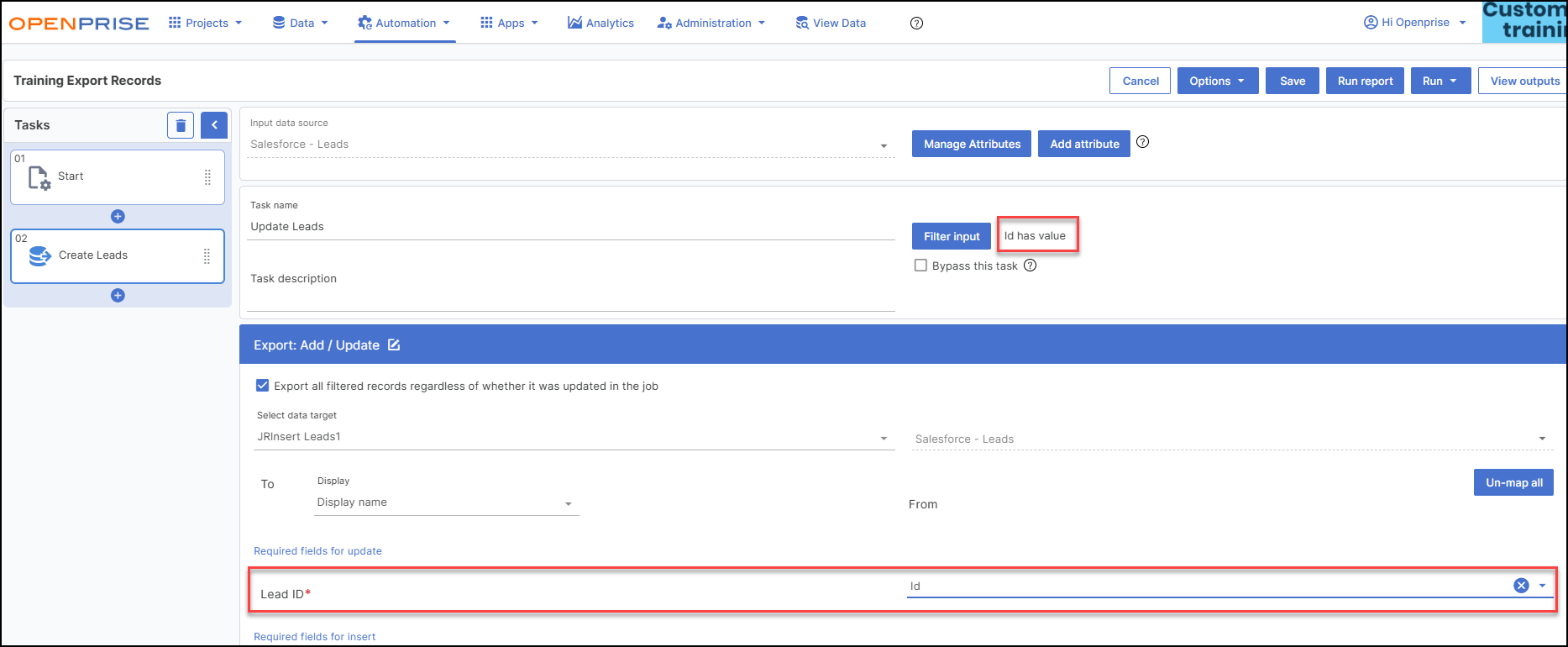Uncheck Export all filtered records checkbox
The height and width of the screenshot is (647, 1568).
[x=262, y=386]
